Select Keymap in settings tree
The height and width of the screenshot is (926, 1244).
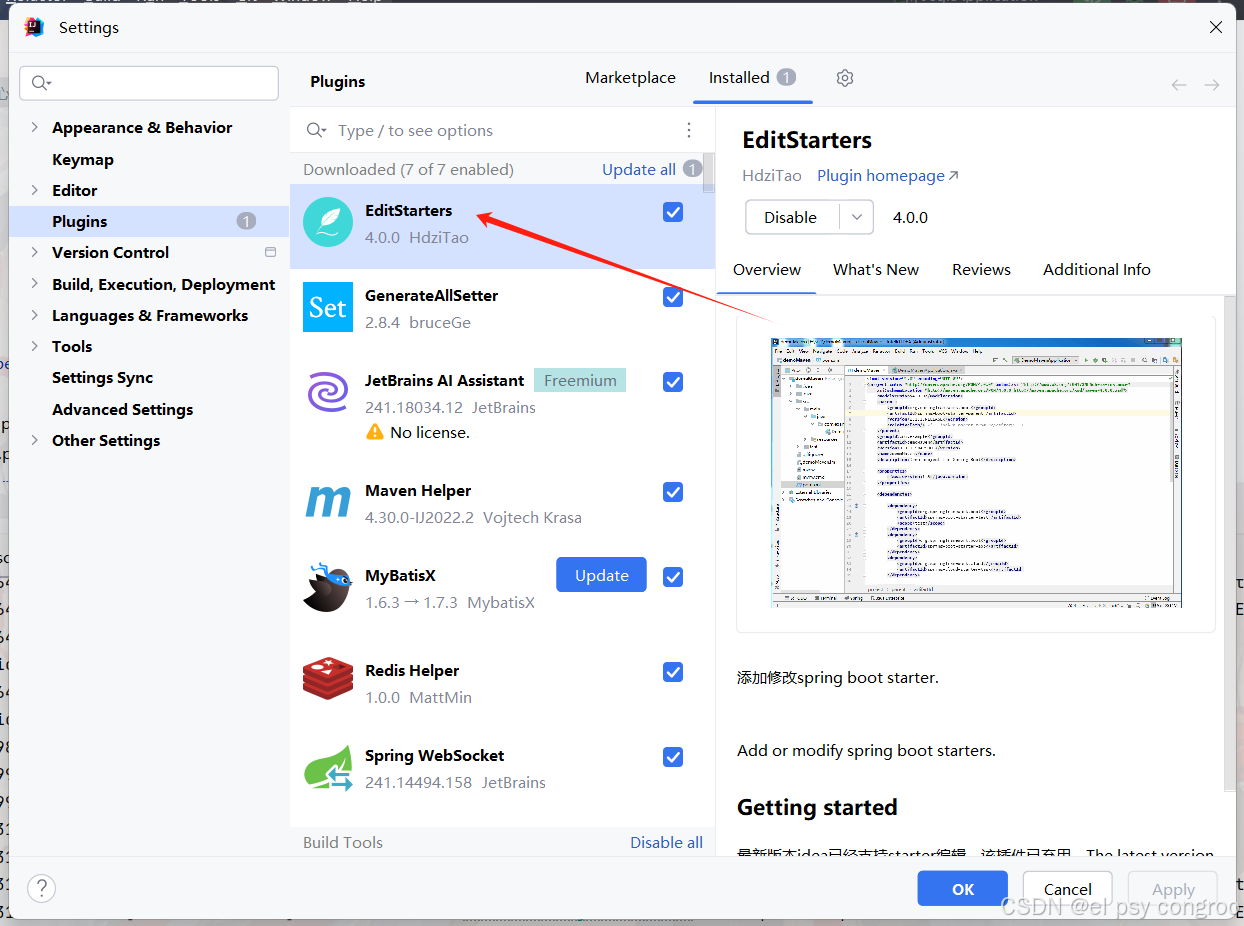[83, 159]
